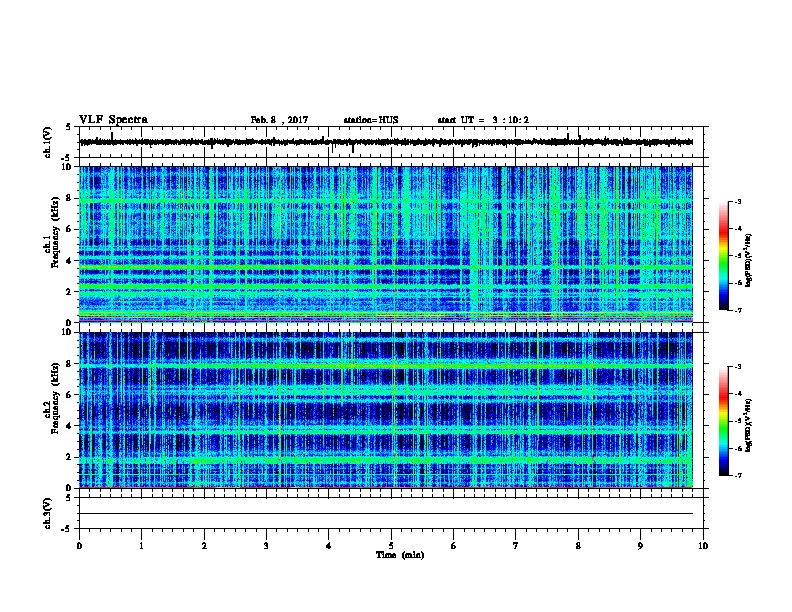The width and height of the screenshot is (792, 612).
Task: Click time axis tick label "4"
Action: click(x=329, y=546)
